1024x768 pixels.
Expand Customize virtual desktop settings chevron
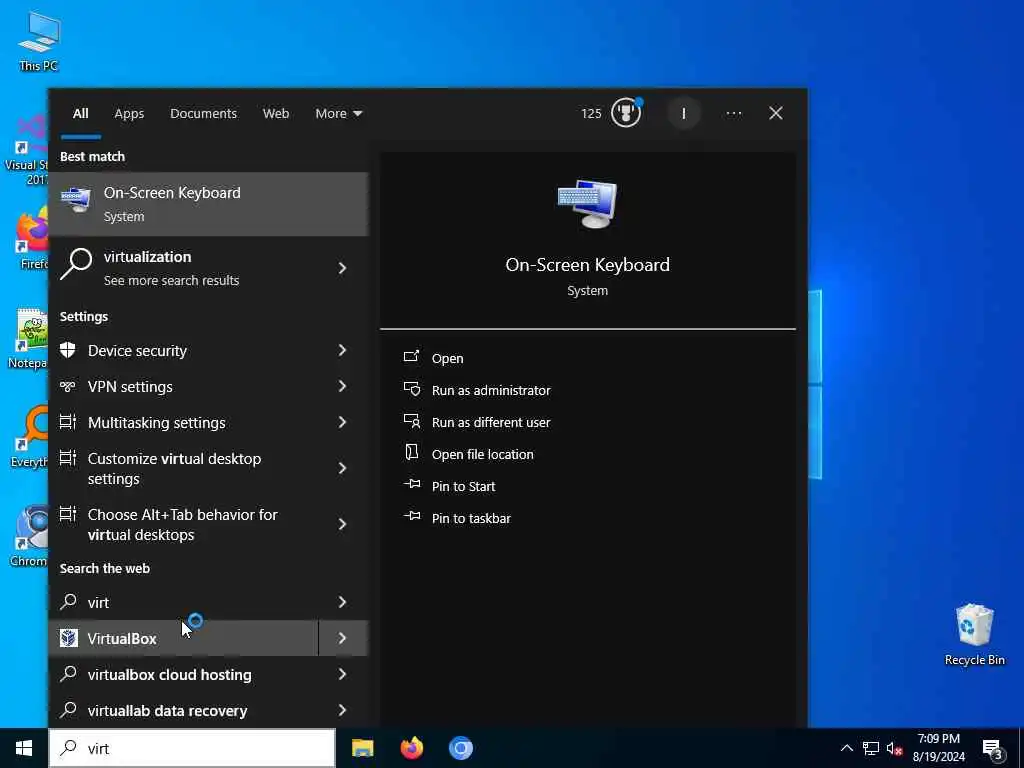(342, 468)
